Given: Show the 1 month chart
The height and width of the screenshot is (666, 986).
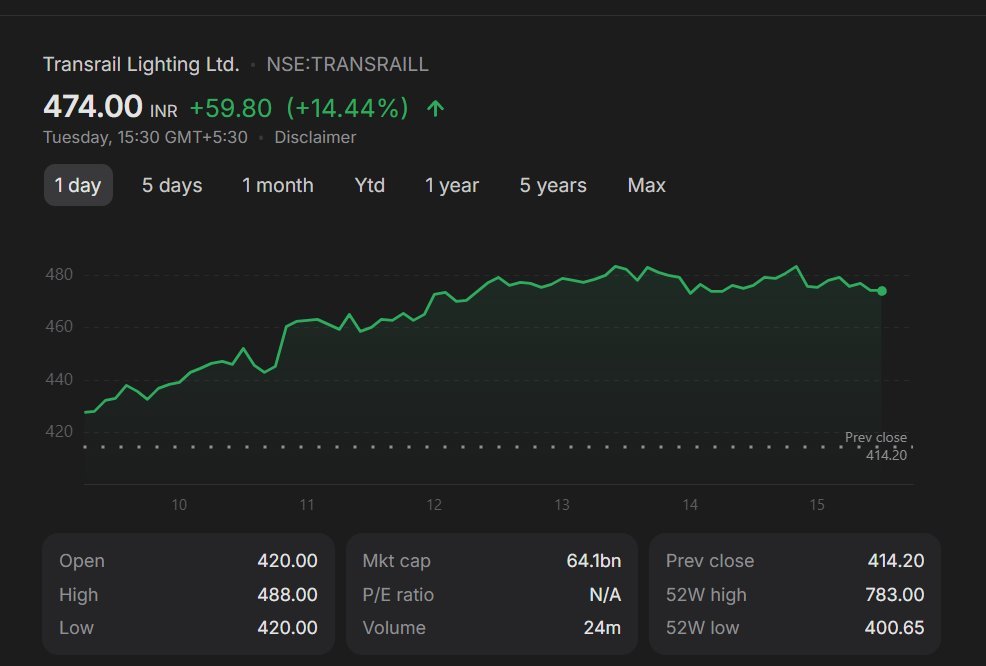Looking at the screenshot, I should (x=277, y=185).
